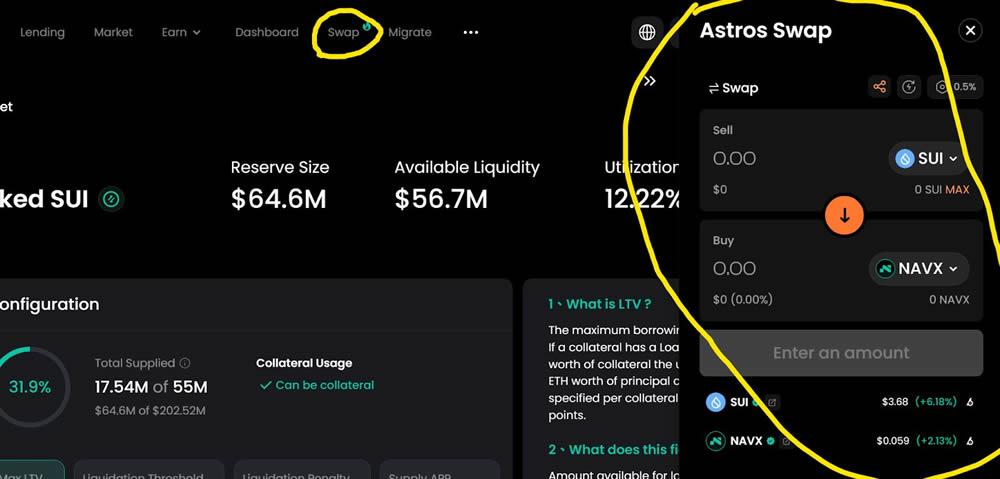Close the Astros Swap panel
This screenshot has height=479, width=1000.
pyautogui.click(x=970, y=30)
